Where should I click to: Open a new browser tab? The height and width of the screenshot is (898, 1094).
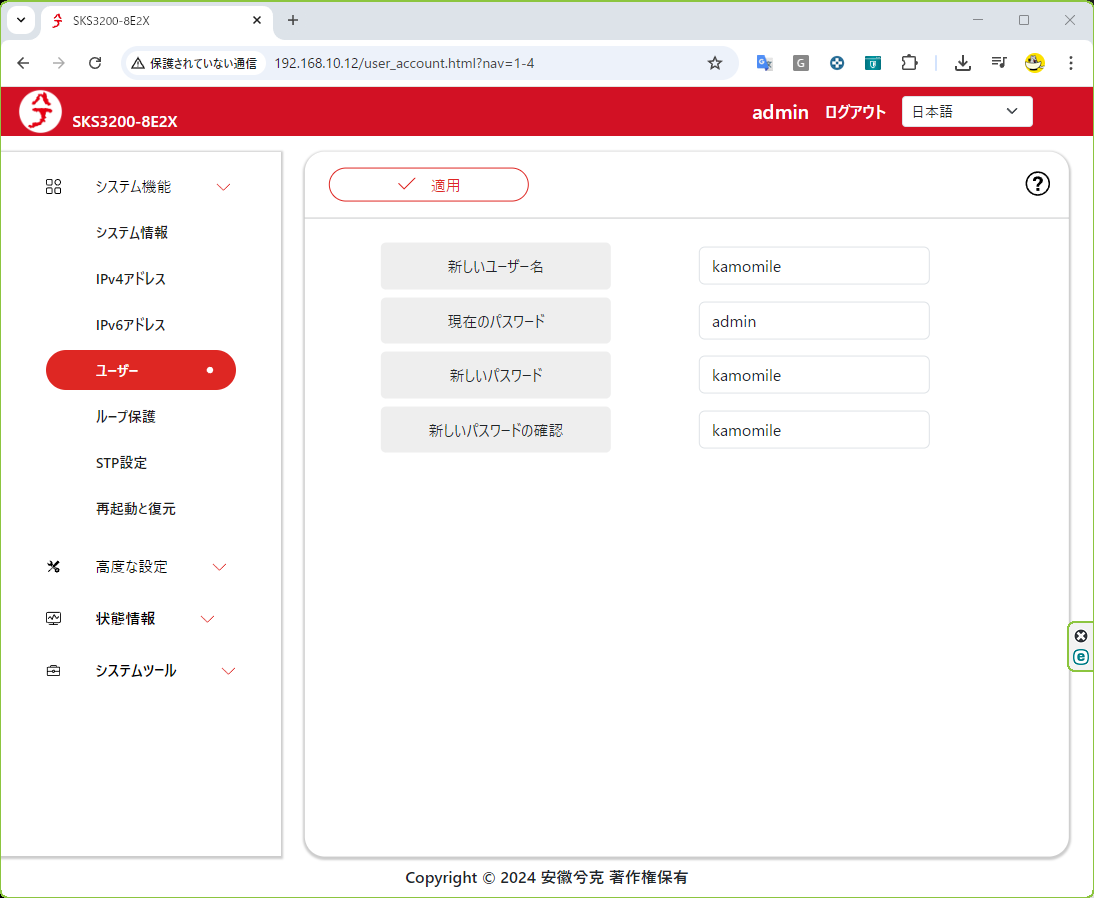(x=293, y=20)
